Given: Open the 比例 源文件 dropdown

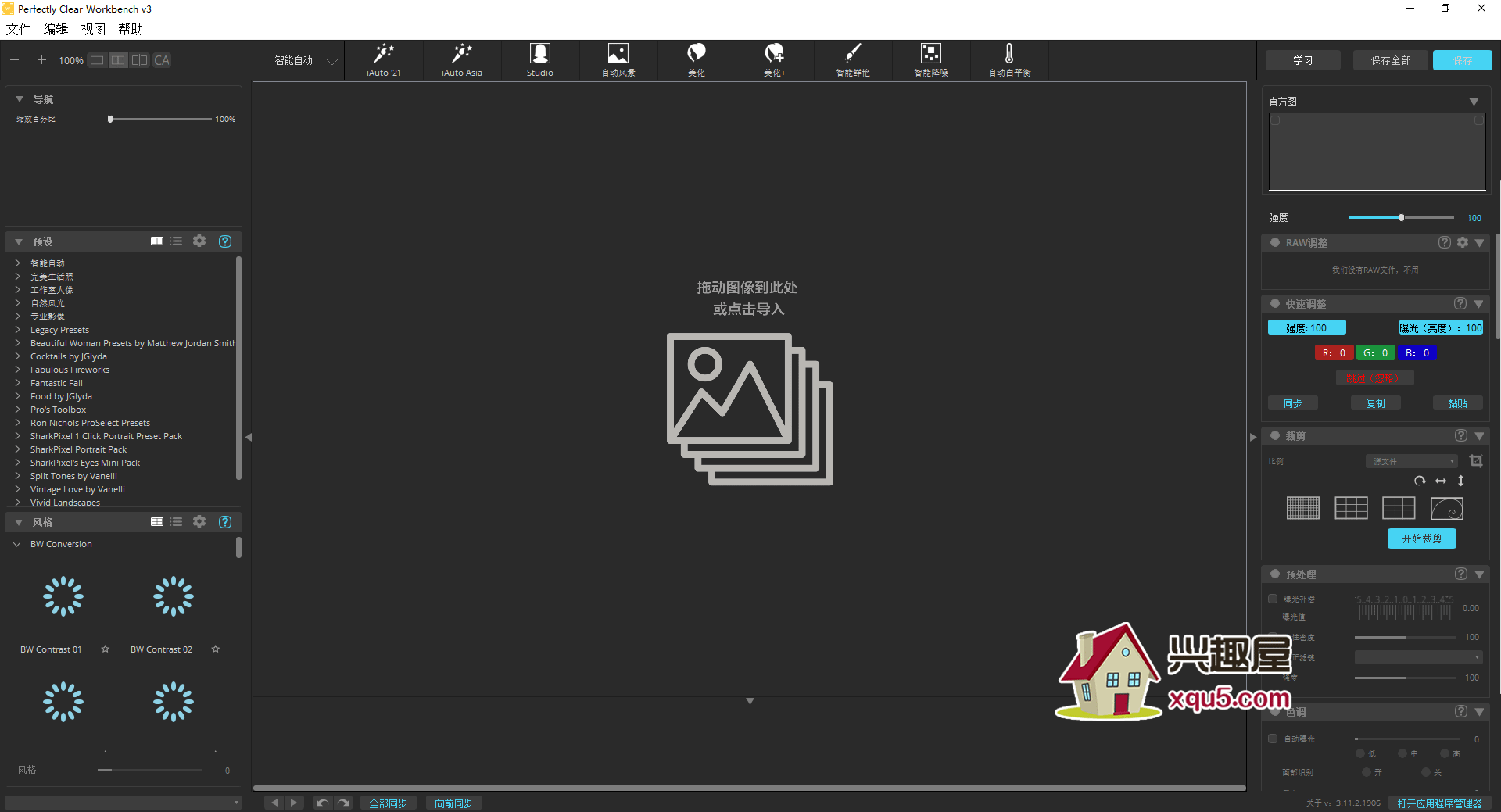Looking at the screenshot, I should coord(1412,461).
